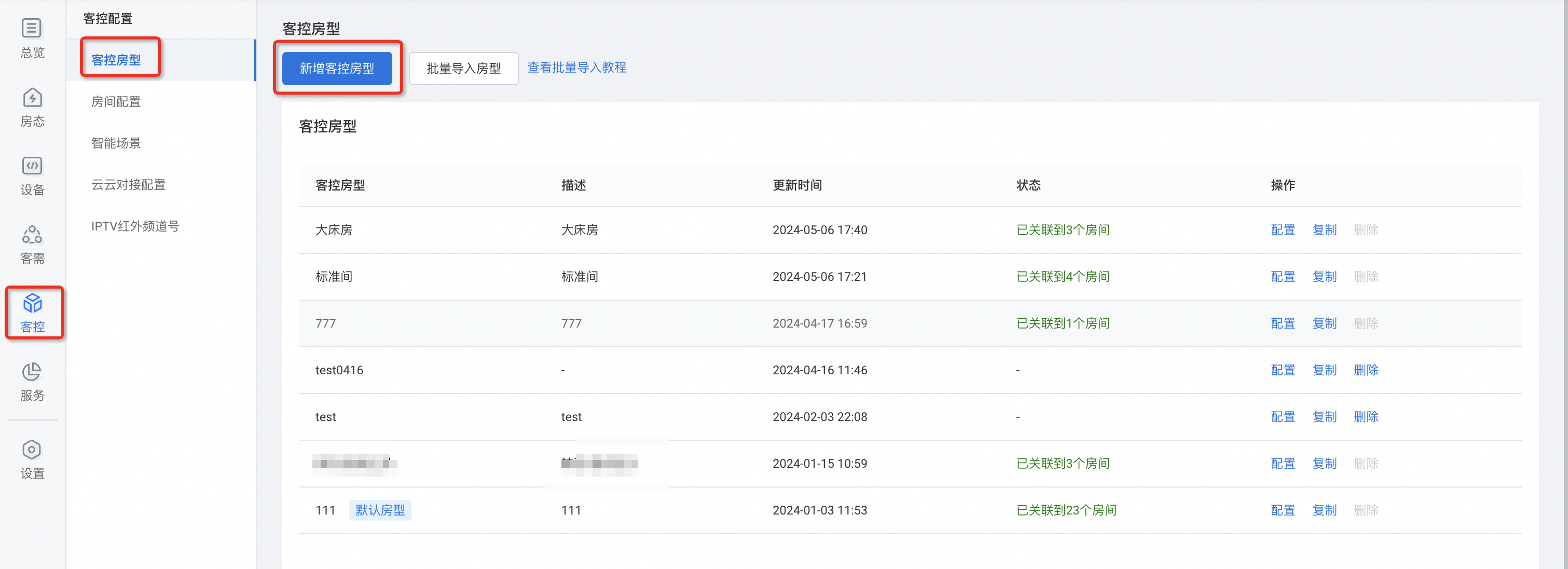
Task: Click 复制 in the 2024-01-15 10:59 row
Action: (x=1324, y=463)
